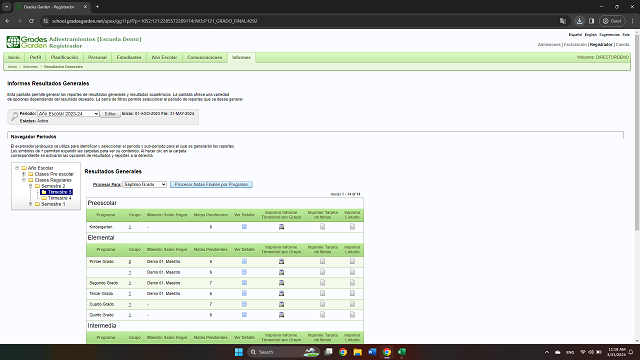Collapse the Semestre 2 node
This screenshot has height=360, width=640.
tap(30, 186)
